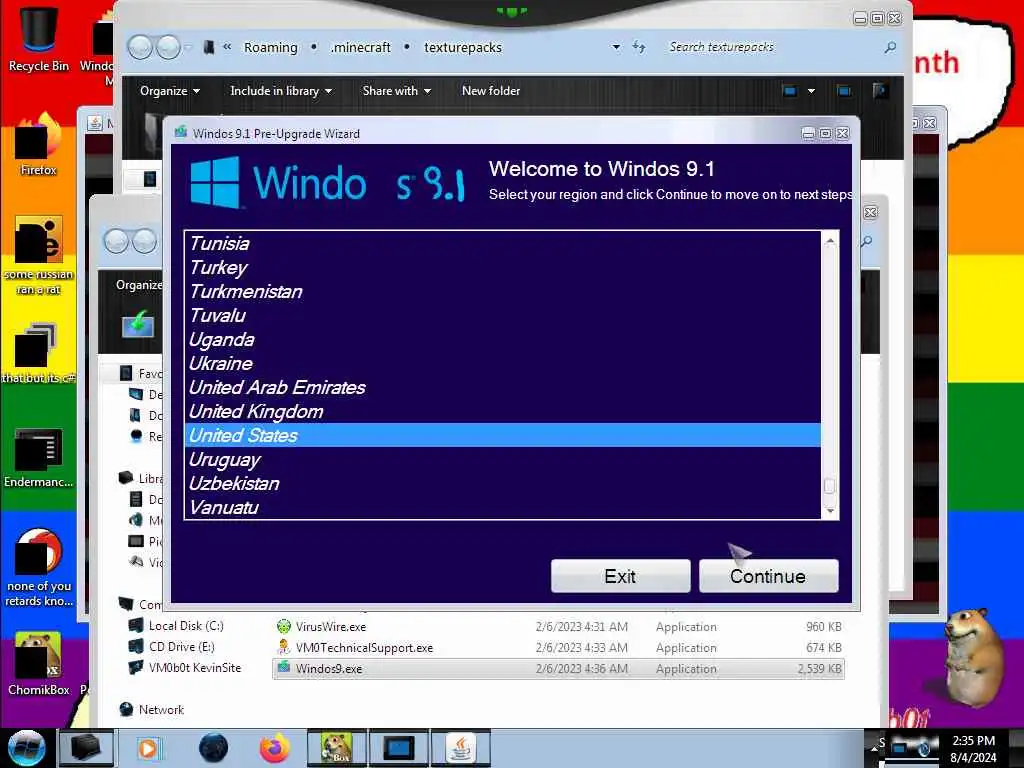Open ChomikBox desktop icon

point(39,663)
